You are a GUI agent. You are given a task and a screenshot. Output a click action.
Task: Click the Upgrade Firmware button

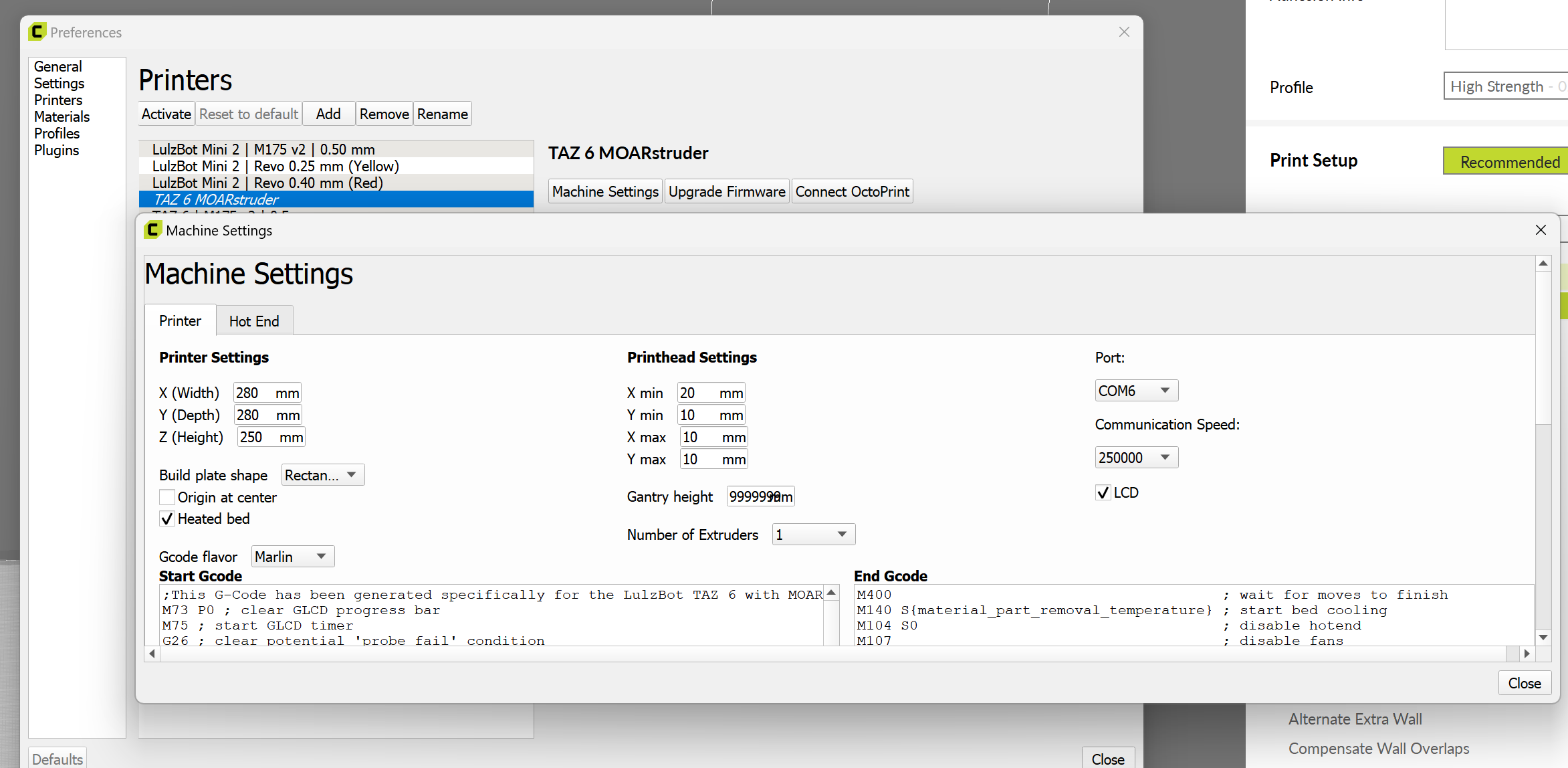[727, 191]
